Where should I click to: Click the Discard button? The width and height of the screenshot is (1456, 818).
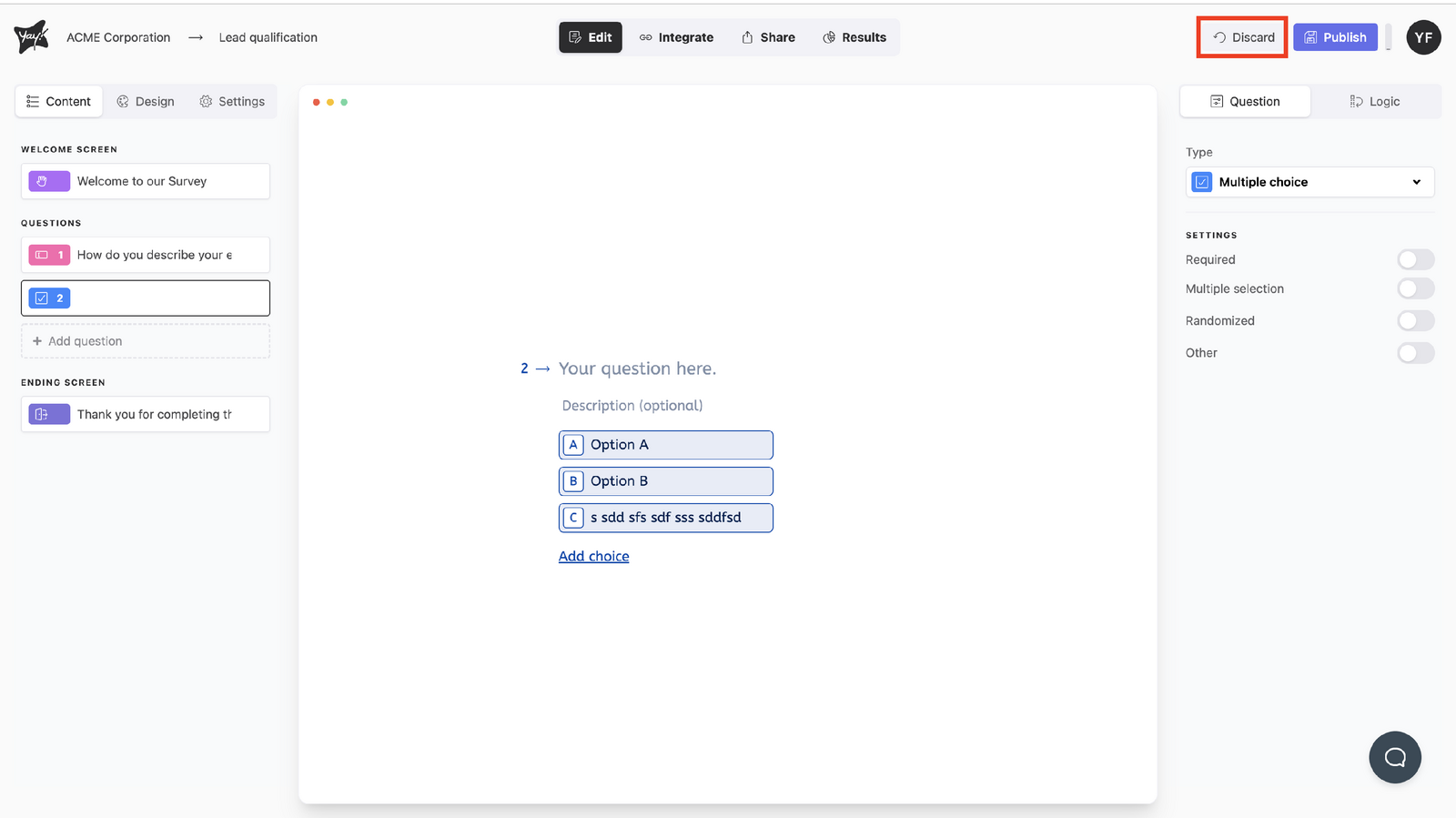coord(1242,37)
